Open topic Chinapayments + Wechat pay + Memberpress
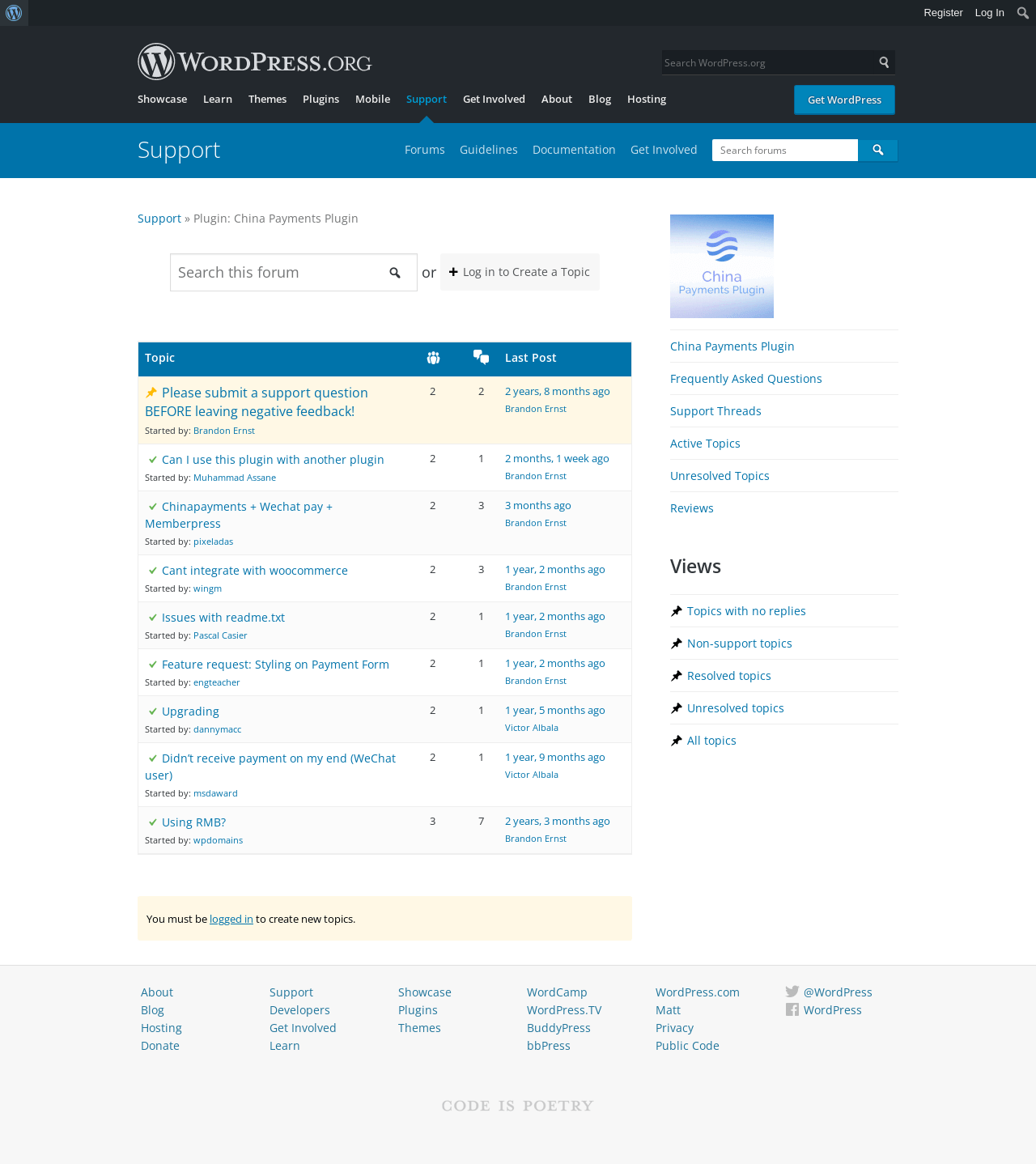This screenshot has width=1036, height=1164. point(239,515)
